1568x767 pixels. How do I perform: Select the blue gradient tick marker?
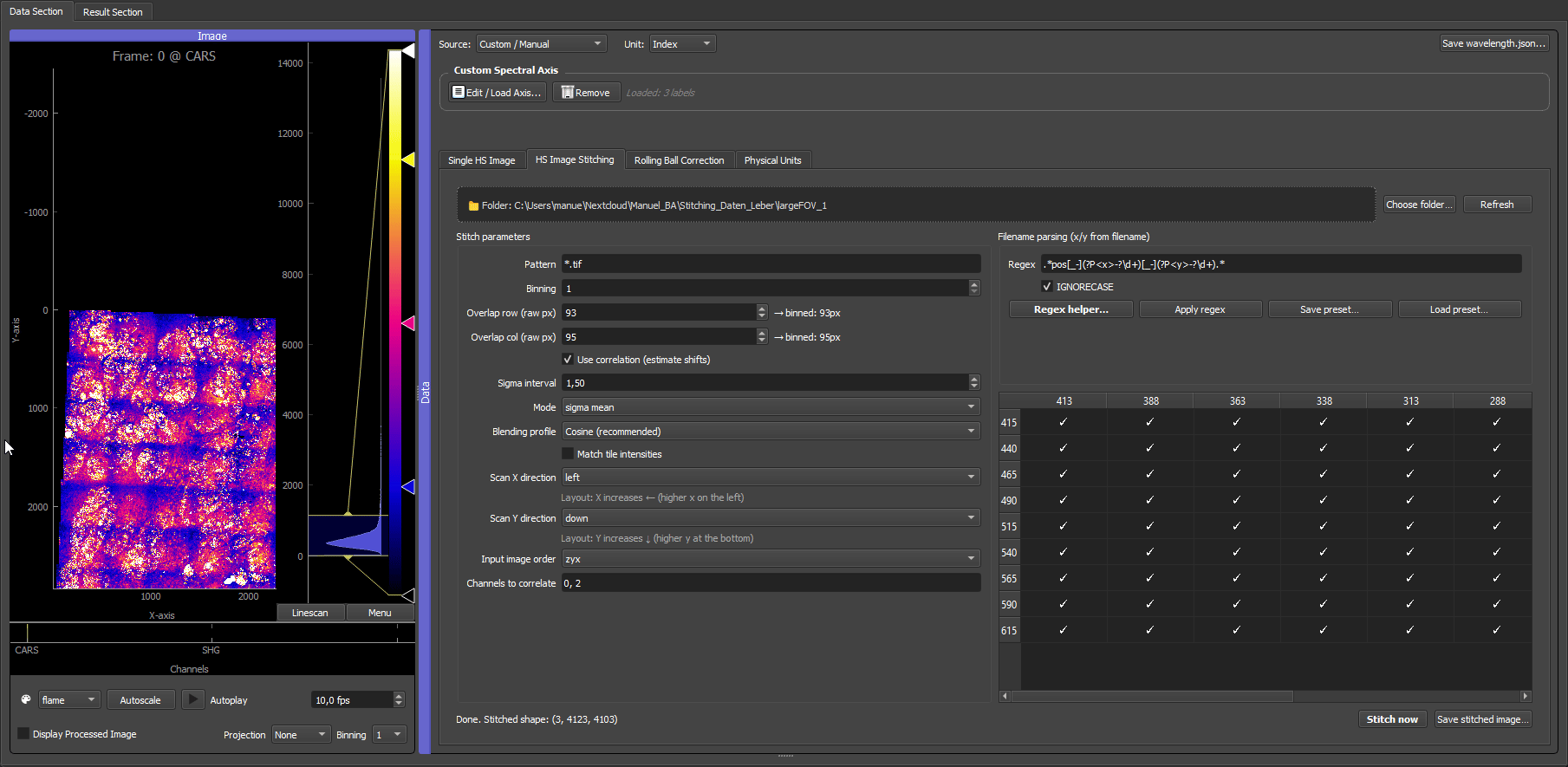pyautogui.click(x=407, y=487)
